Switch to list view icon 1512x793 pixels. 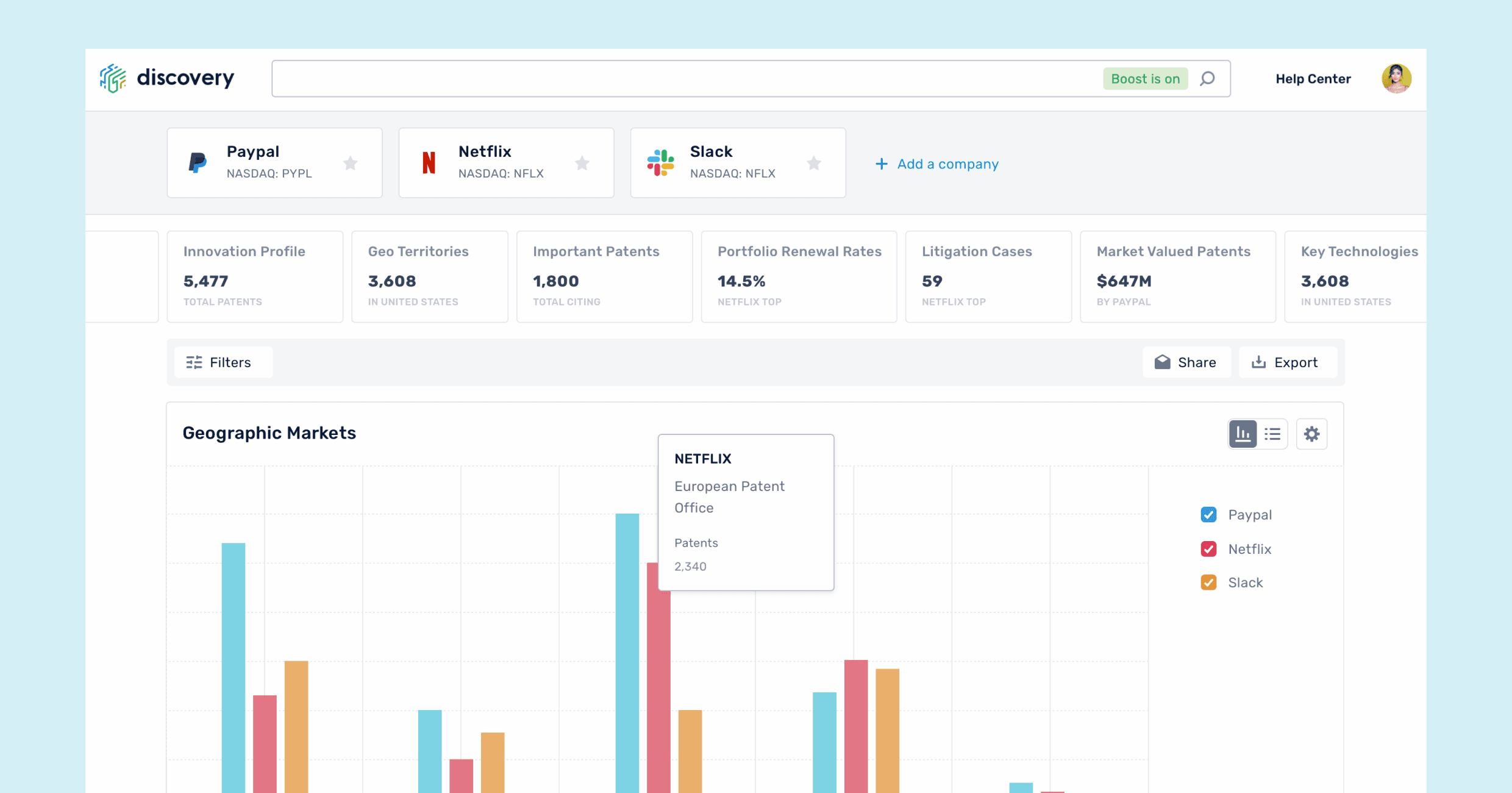click(1272, 434)
